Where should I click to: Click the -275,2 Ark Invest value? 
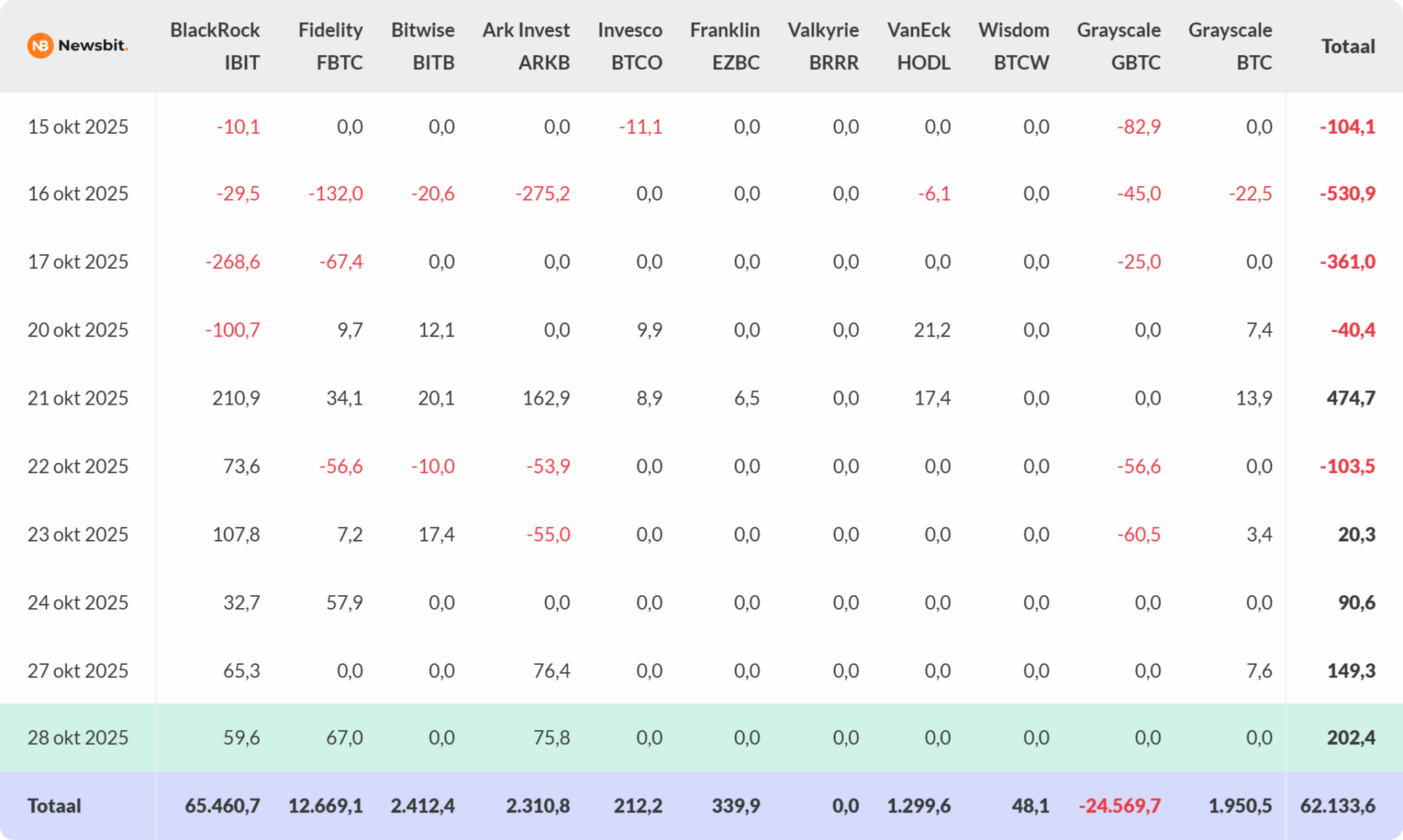click(542, 193)
